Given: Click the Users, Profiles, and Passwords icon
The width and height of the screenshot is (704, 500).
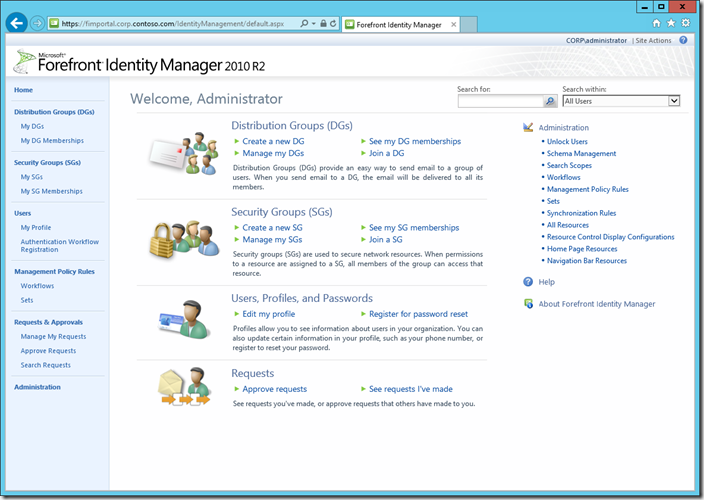Looking at the screenshot, I should pos(182,320).
